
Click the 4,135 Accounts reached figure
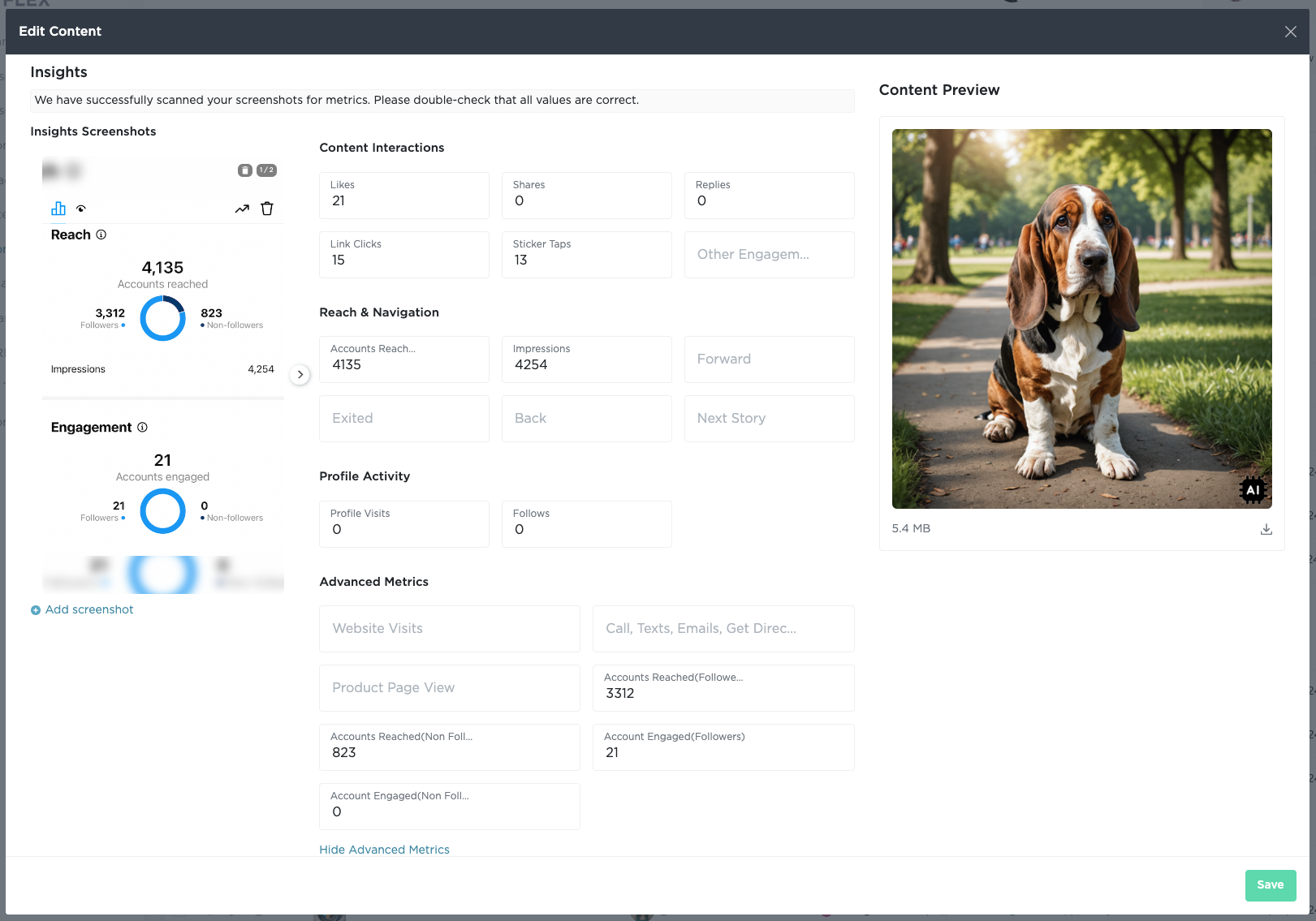(x=162, y=268)
